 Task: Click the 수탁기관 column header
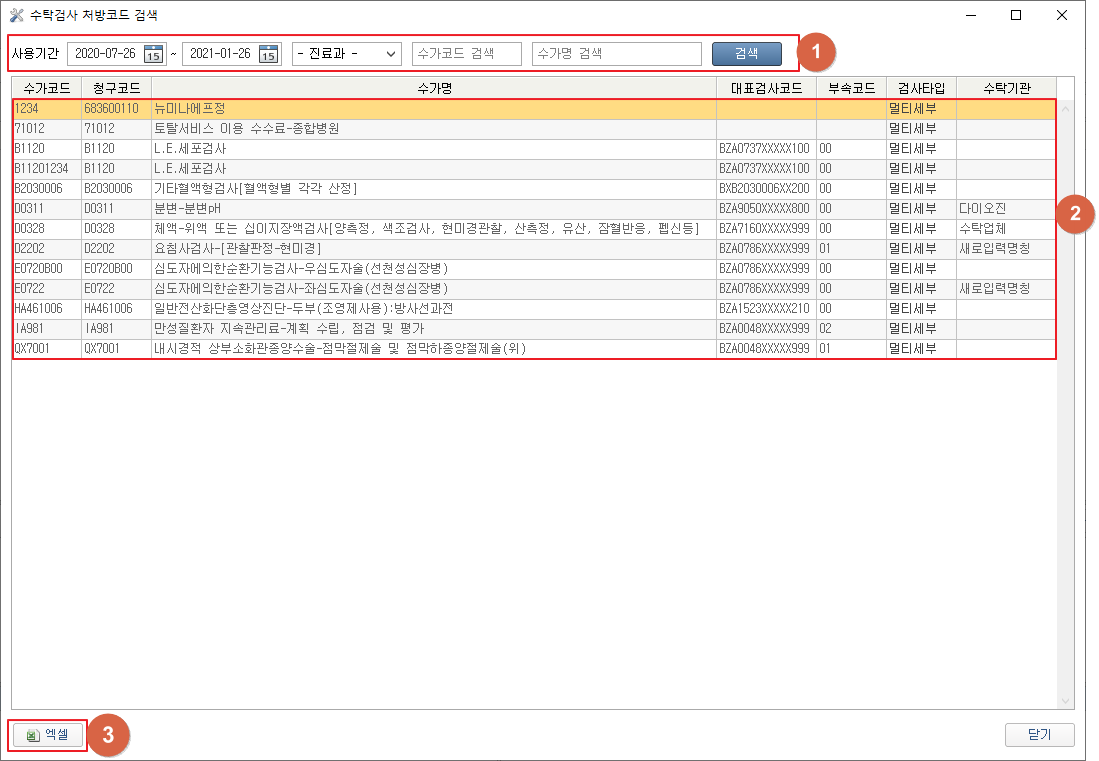[1006, 88]
